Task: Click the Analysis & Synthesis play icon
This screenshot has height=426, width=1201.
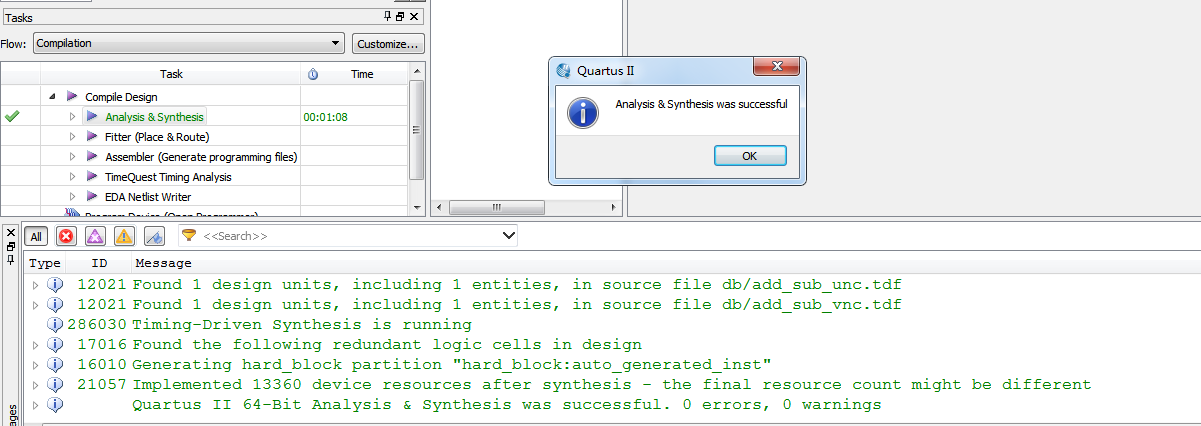Action: pos(92,117)
